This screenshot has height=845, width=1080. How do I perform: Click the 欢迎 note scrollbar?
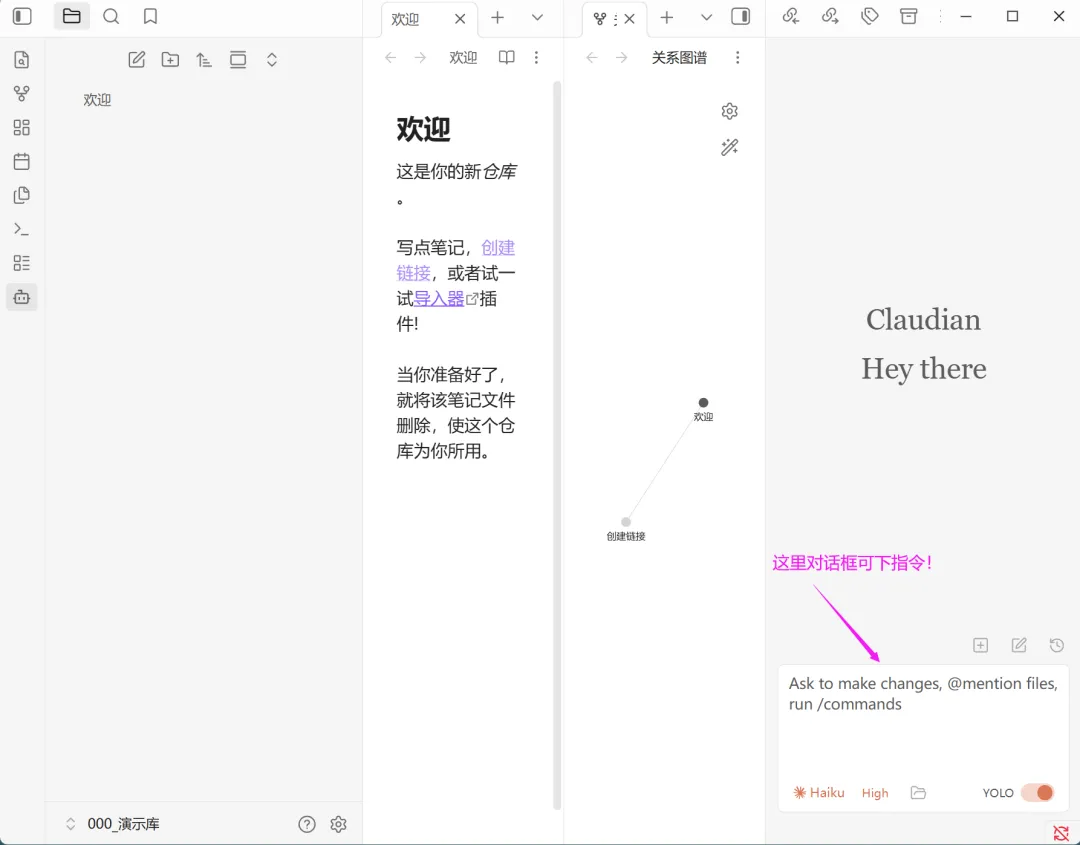[557, 446]
